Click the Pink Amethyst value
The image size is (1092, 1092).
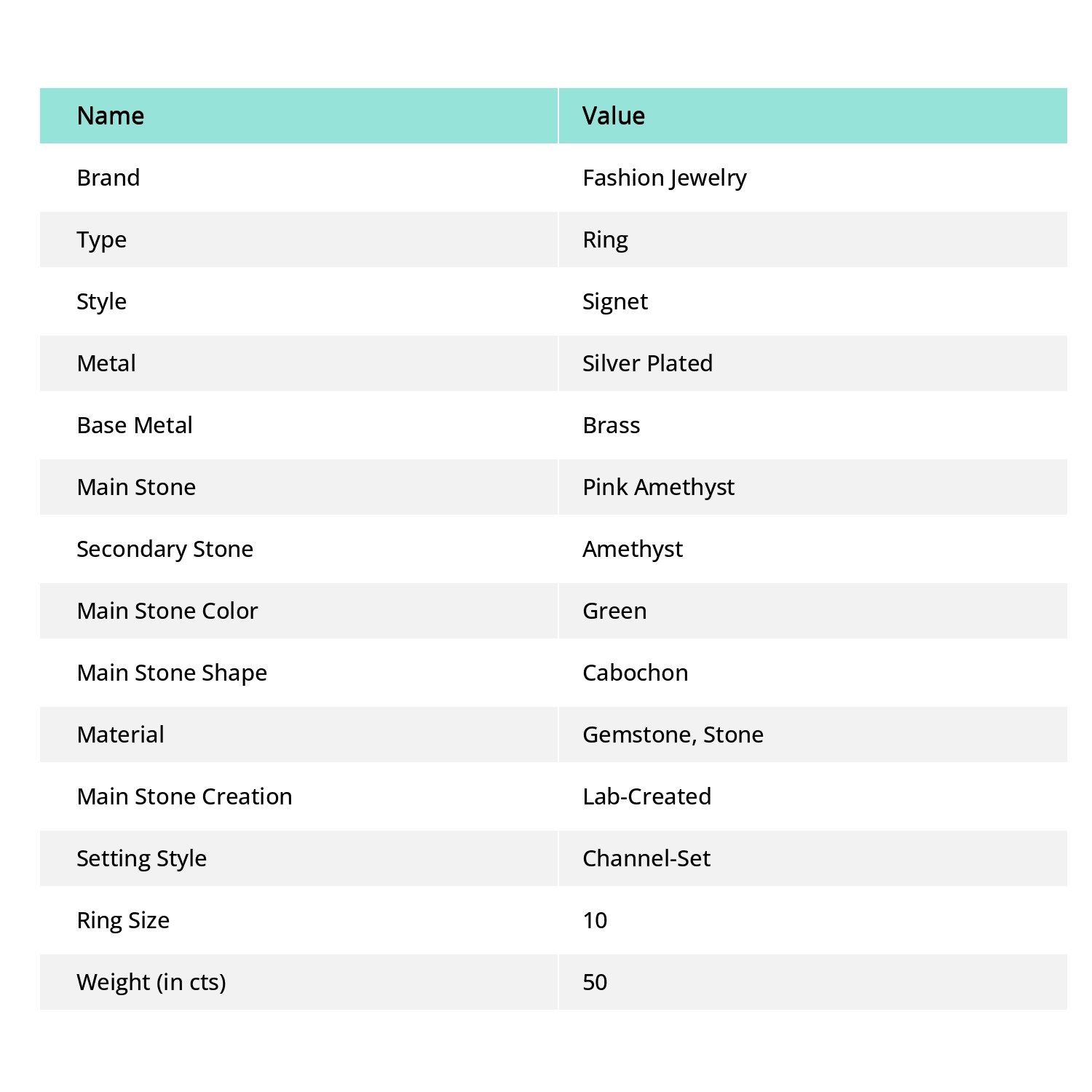(658, 487)
